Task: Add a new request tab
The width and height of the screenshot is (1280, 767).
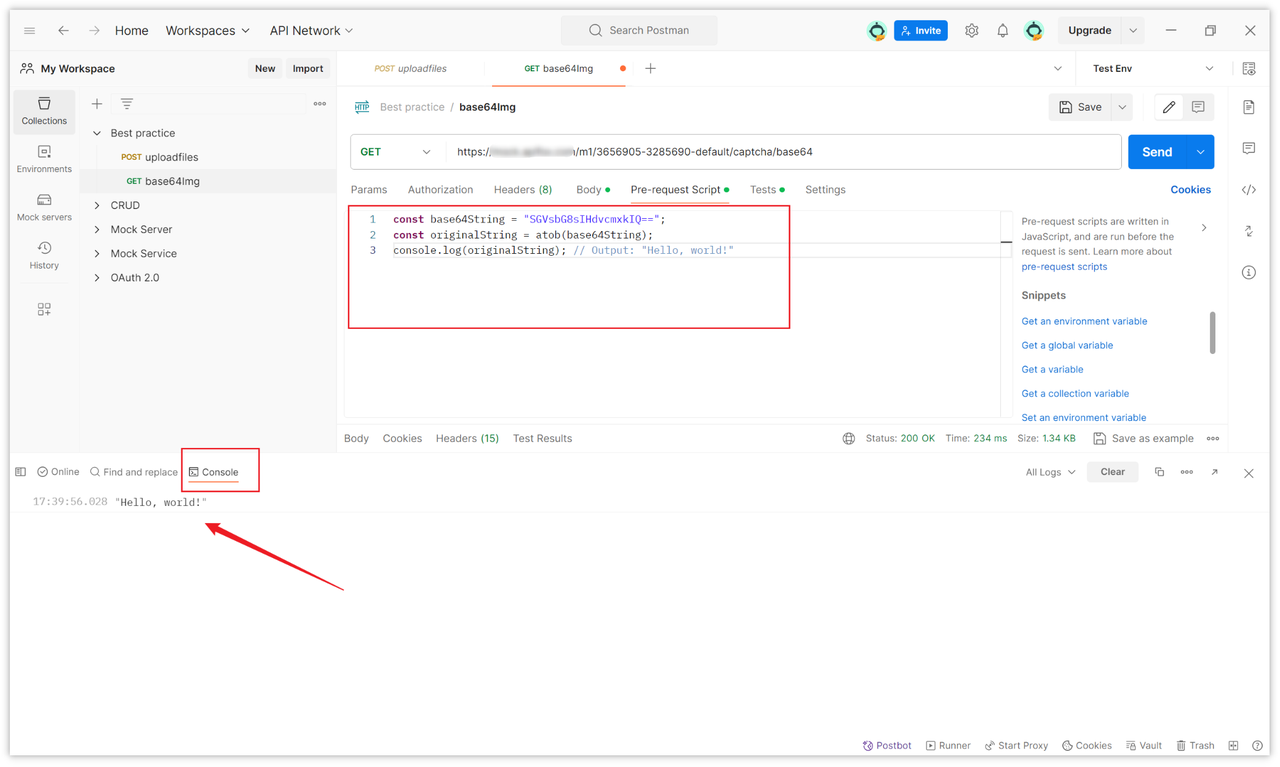Action: click(x=650, y=69)
